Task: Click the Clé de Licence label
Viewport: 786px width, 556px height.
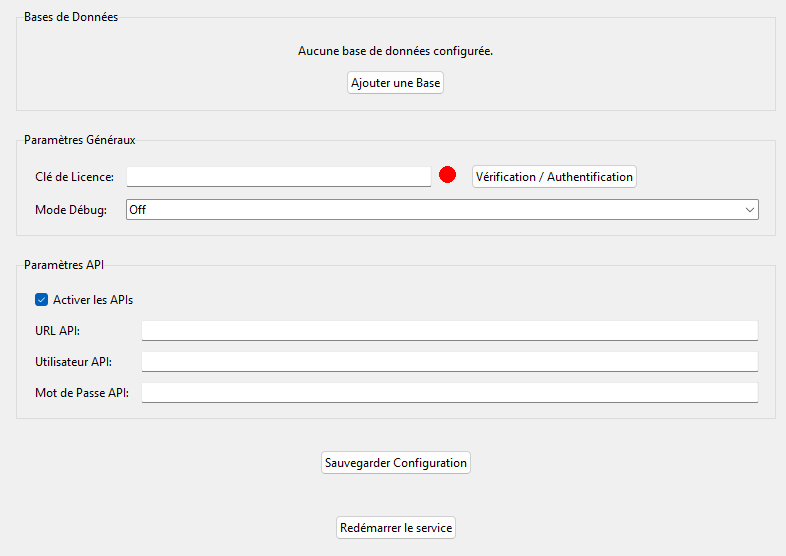Action: [74, 177]
